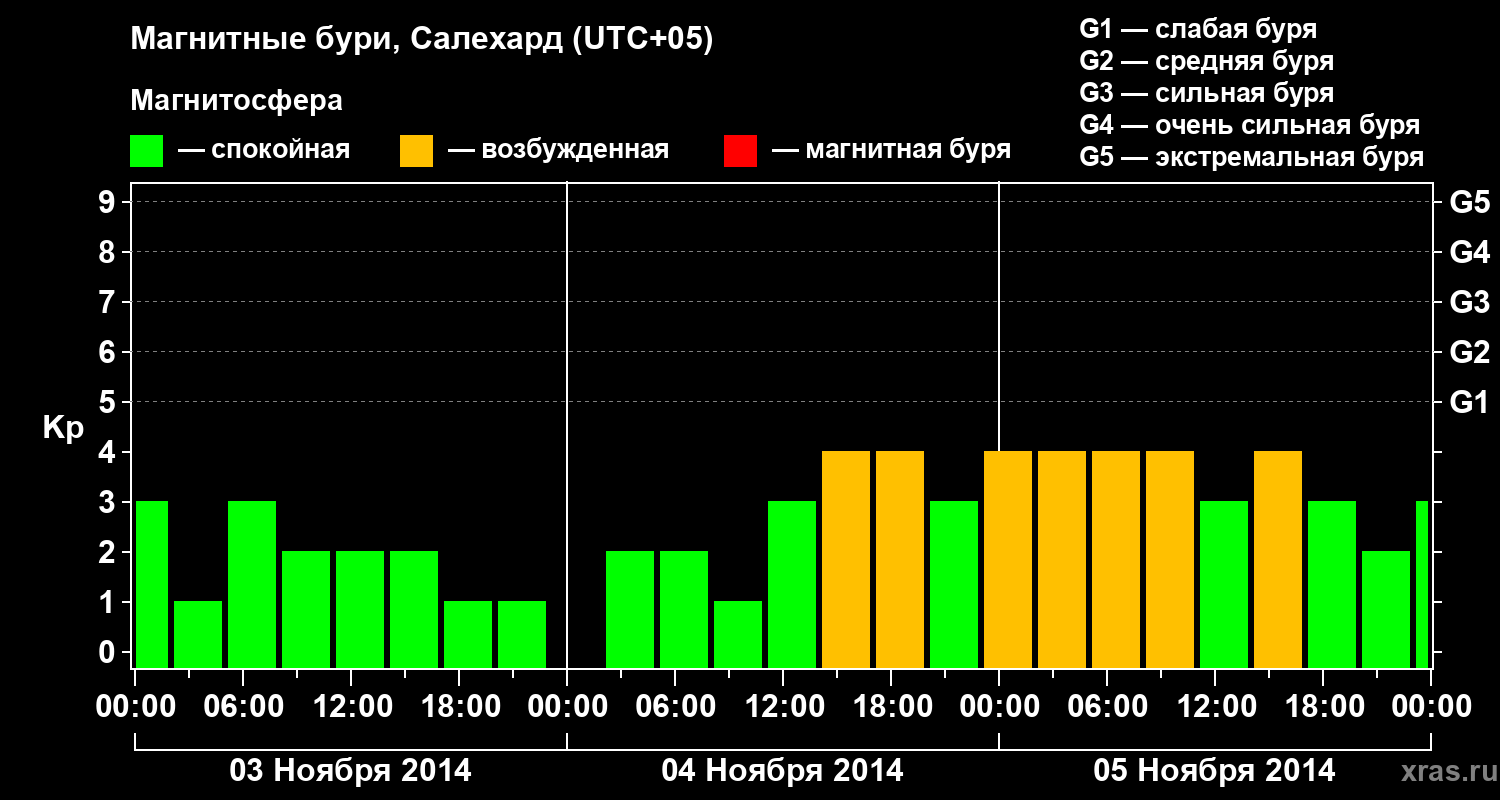The image size is (1500, 800).
Task: Click the '03 Ноября 2014' date label
Action: (350, 770)
